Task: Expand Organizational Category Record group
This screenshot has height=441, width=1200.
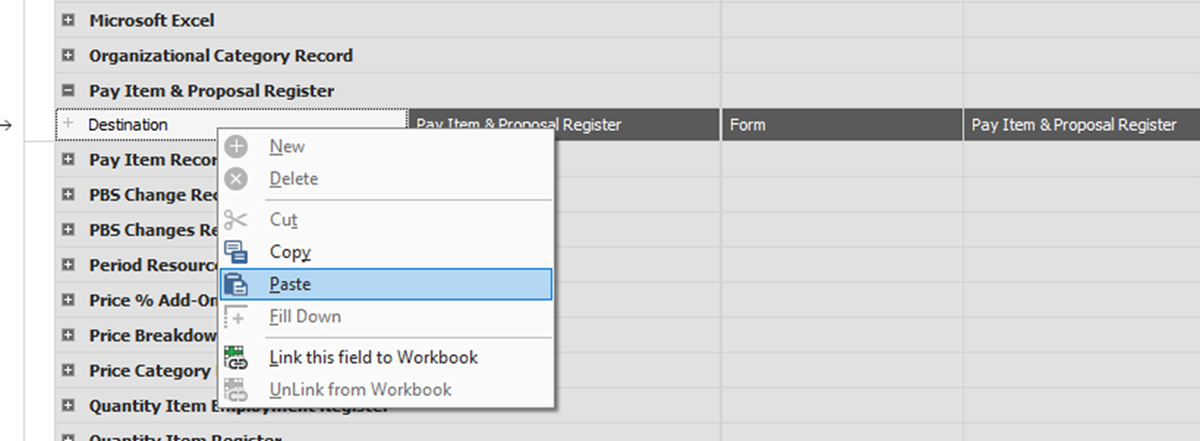Action: pyautogui.click(x=69, y=56)
